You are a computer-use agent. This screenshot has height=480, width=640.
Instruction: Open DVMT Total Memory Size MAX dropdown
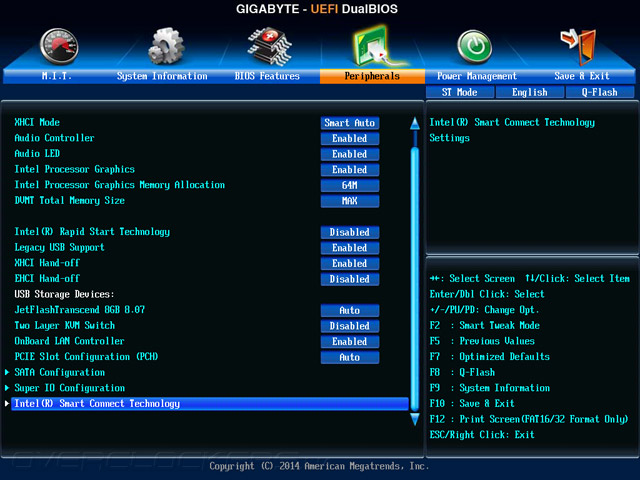(350, 201)
